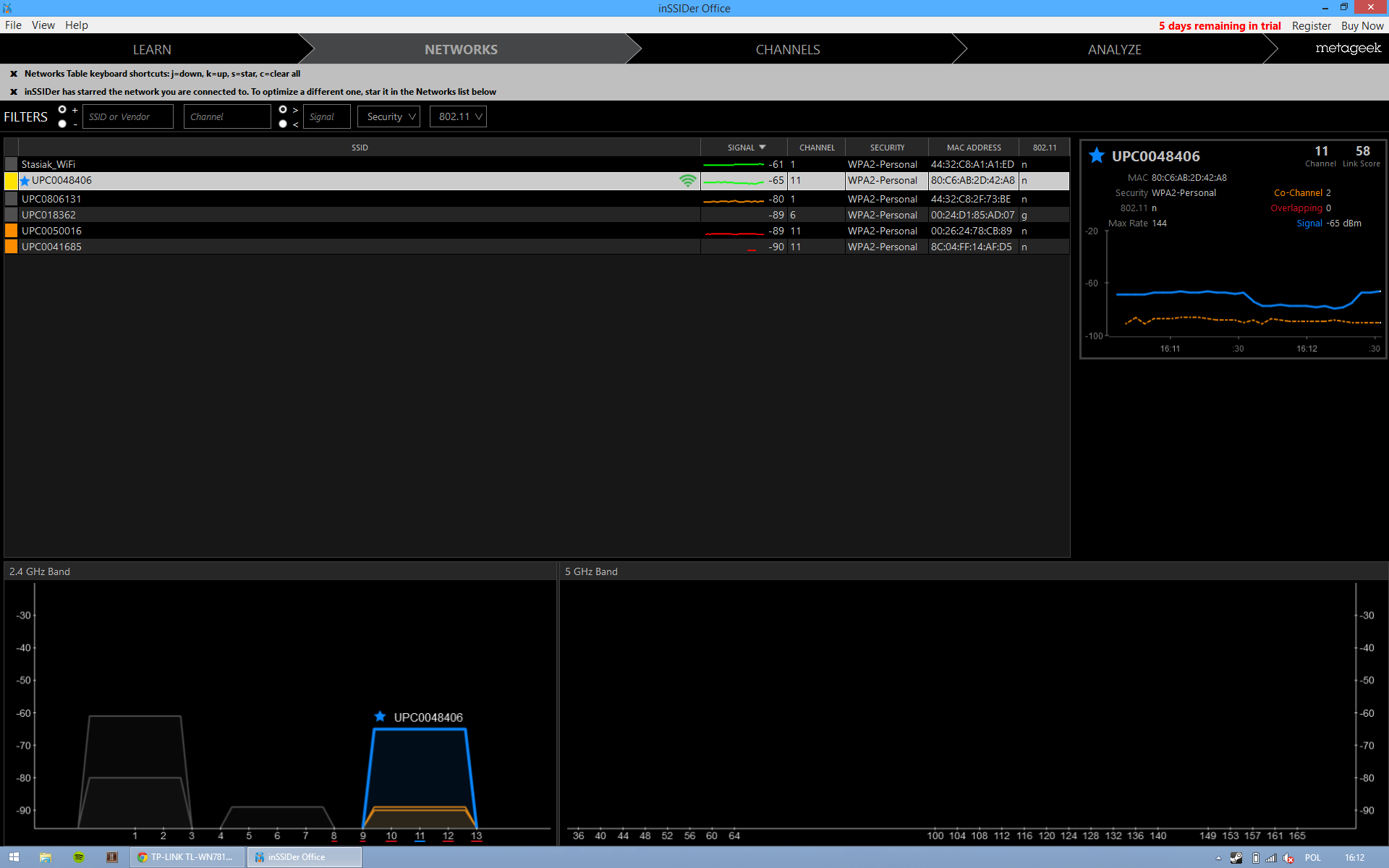
Task: Select the greater-than signal filter radio
Action: 283,109
